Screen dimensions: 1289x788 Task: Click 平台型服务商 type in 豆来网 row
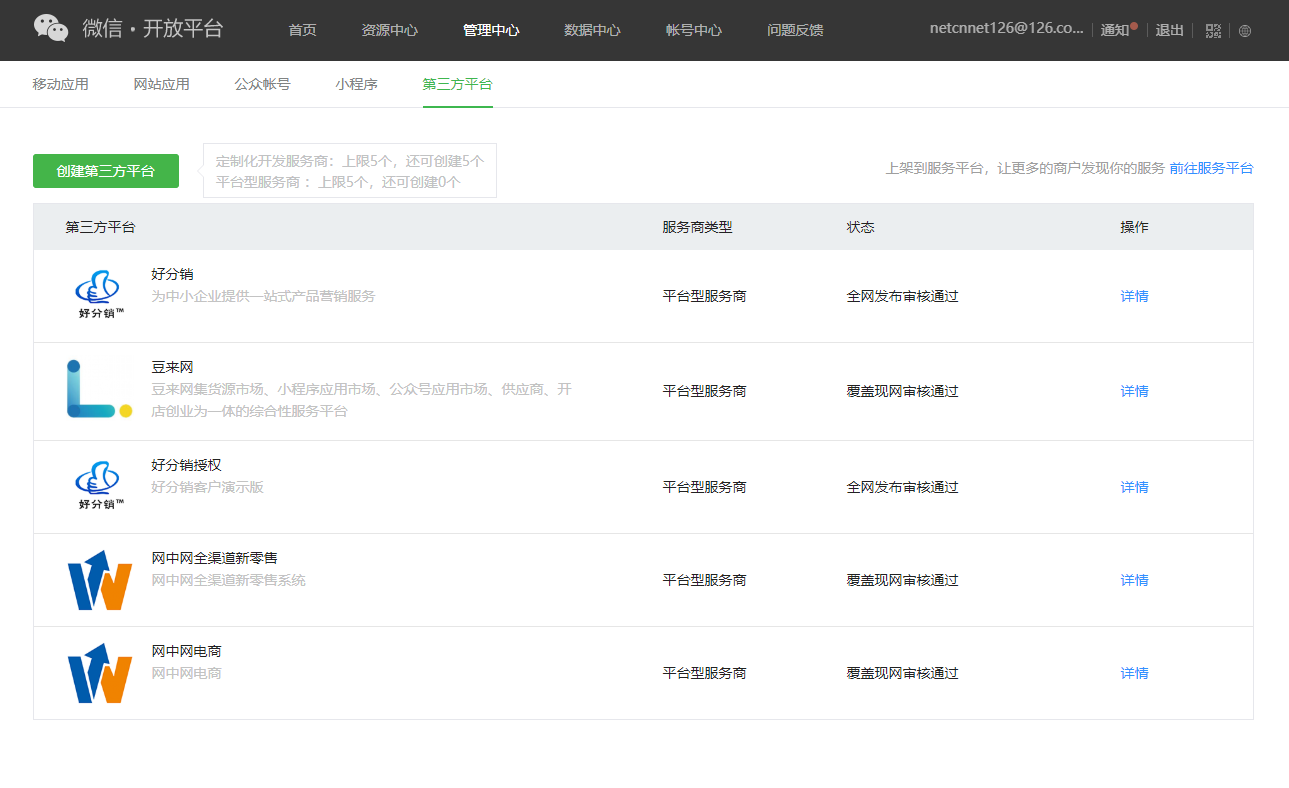coord(704,391)
